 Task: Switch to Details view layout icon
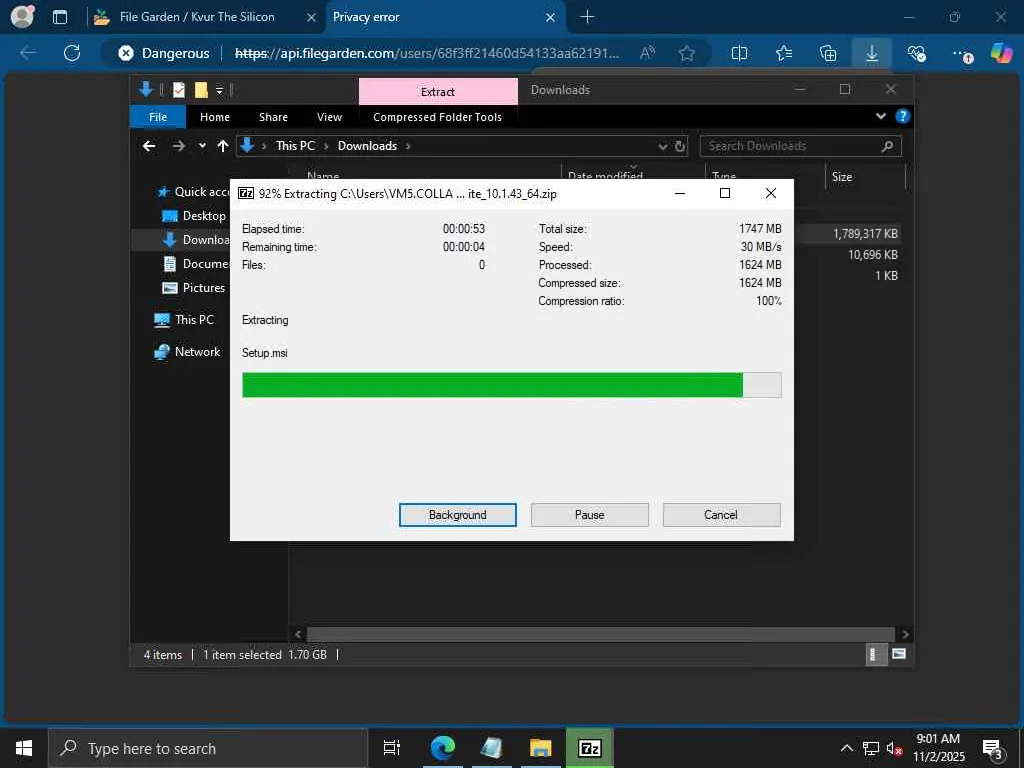click(874, 654)
